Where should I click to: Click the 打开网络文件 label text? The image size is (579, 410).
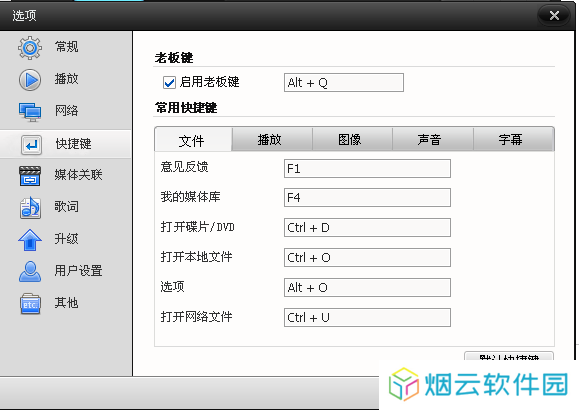(x=196, y=317)
